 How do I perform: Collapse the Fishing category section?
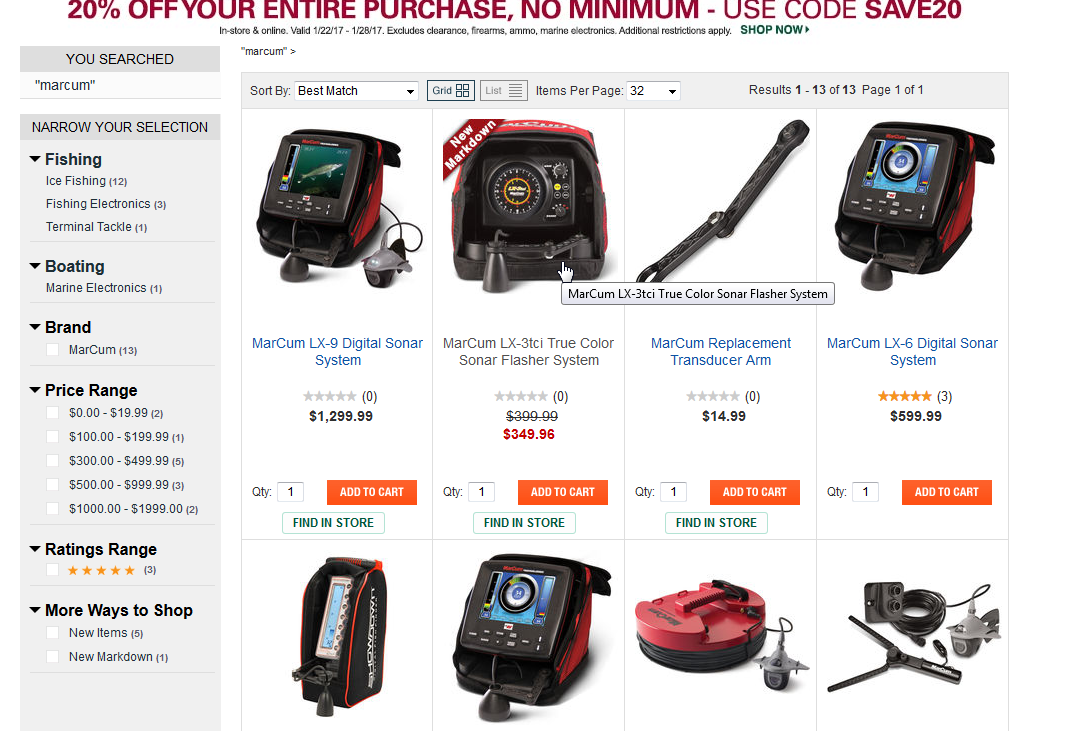[x=35, y=159]
